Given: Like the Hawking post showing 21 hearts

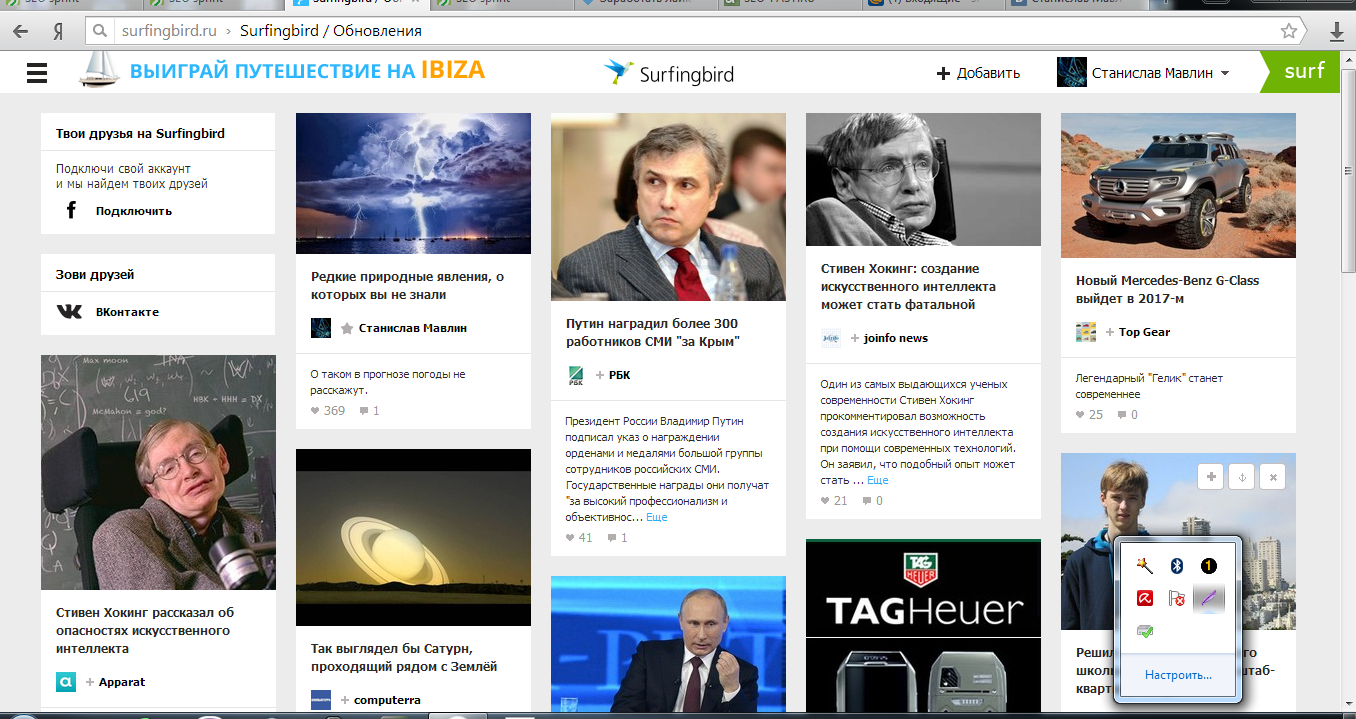Looking at the screenshot, I should (x=826, y=501).
